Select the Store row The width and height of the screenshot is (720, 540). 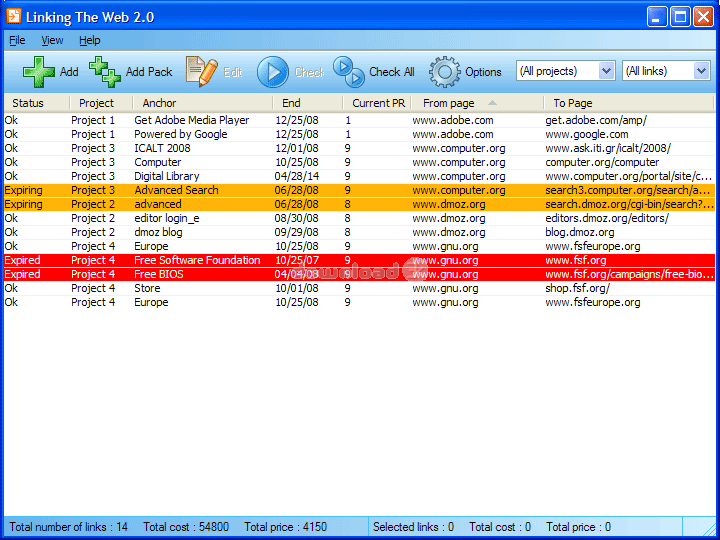click(x=360, y=288)
